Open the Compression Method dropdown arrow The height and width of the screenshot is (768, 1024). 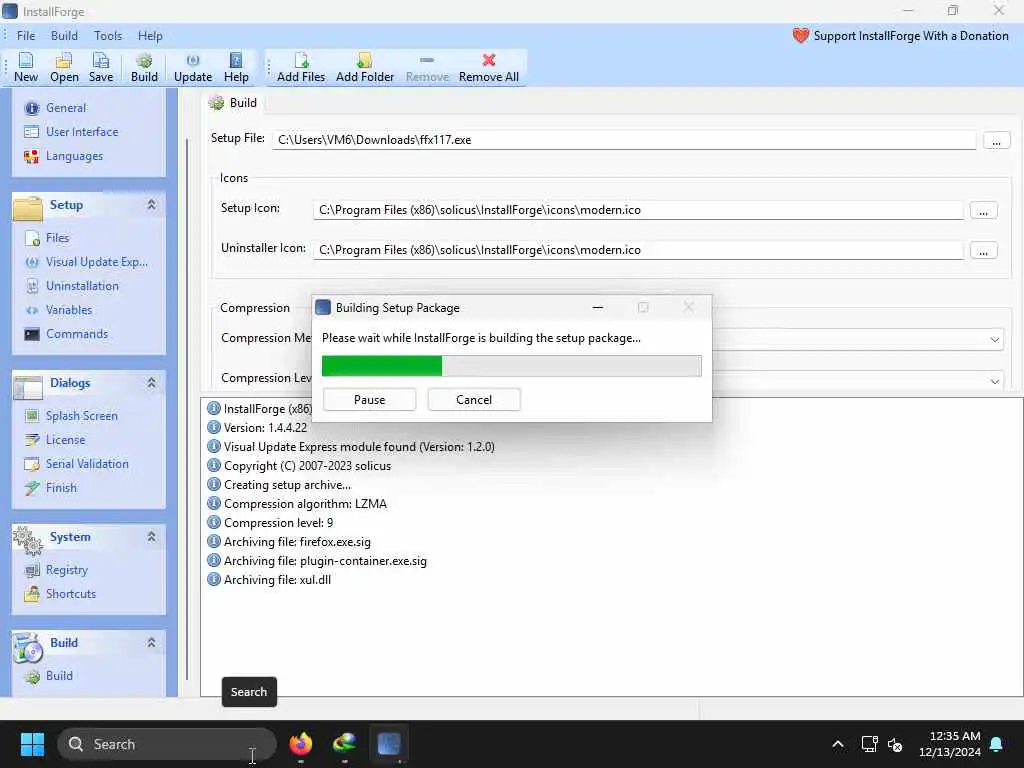coord(994,340)
